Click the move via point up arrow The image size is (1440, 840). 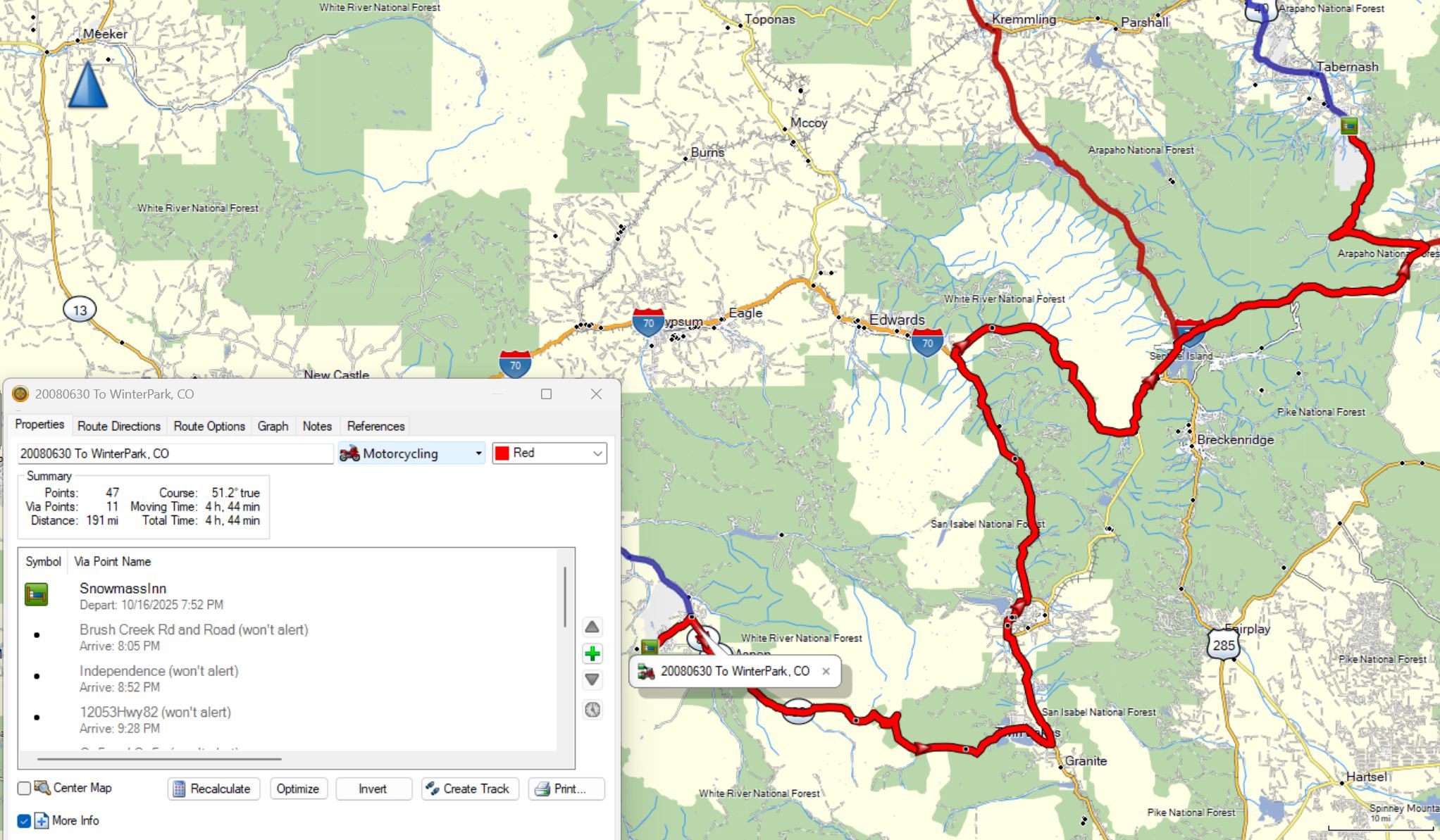pos(592,627)
